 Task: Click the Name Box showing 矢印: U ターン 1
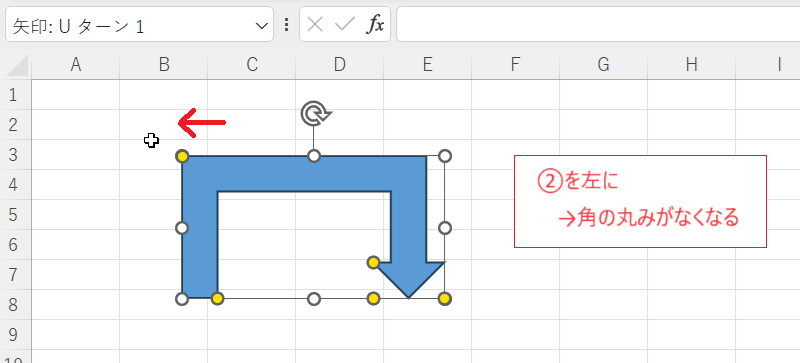pyautogui.click(x=139, y=24)
